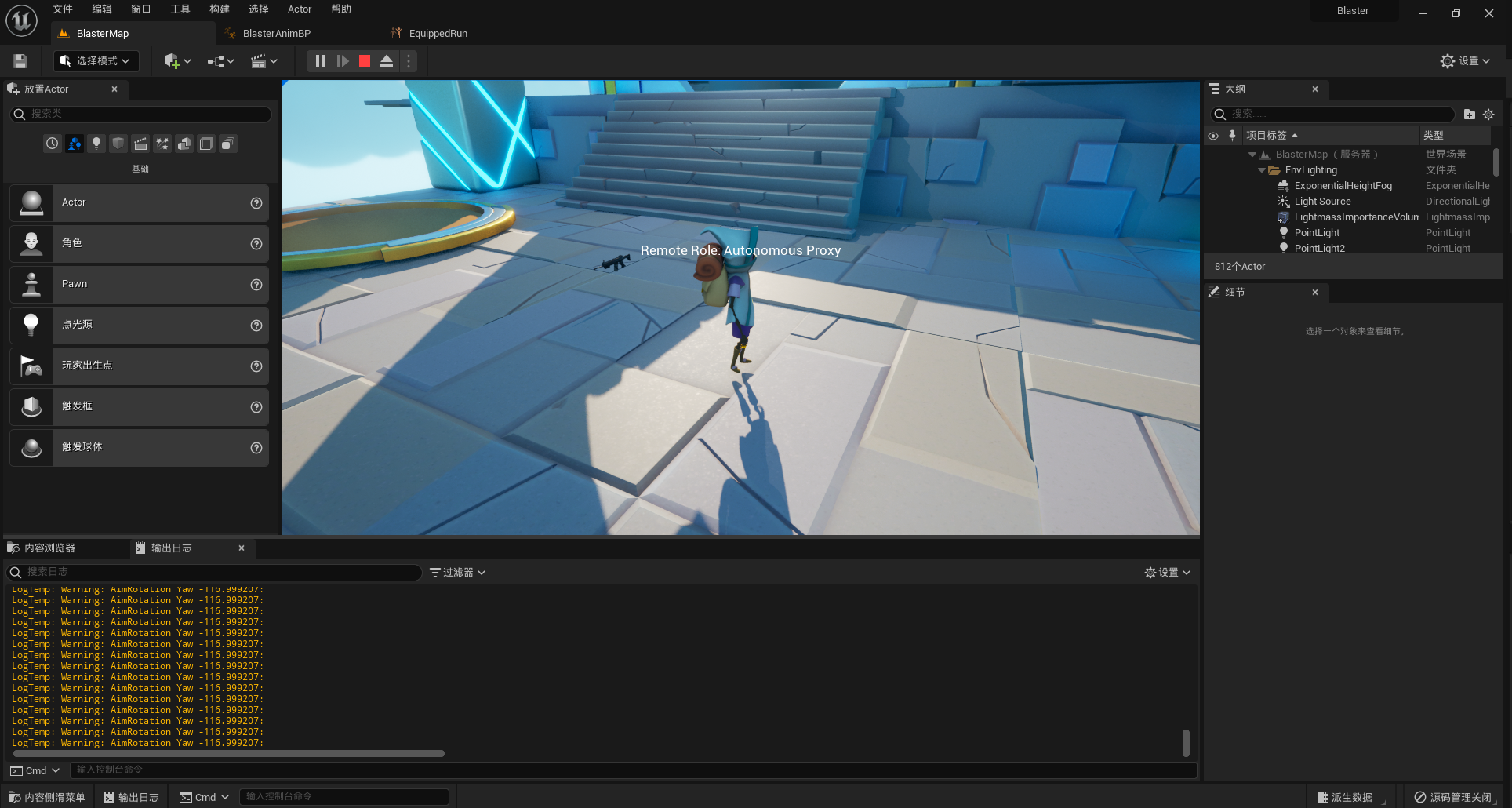The width and height of the screenshot is (1512, 808).
Task: Open help for Actor item
Action: point(256,203)
